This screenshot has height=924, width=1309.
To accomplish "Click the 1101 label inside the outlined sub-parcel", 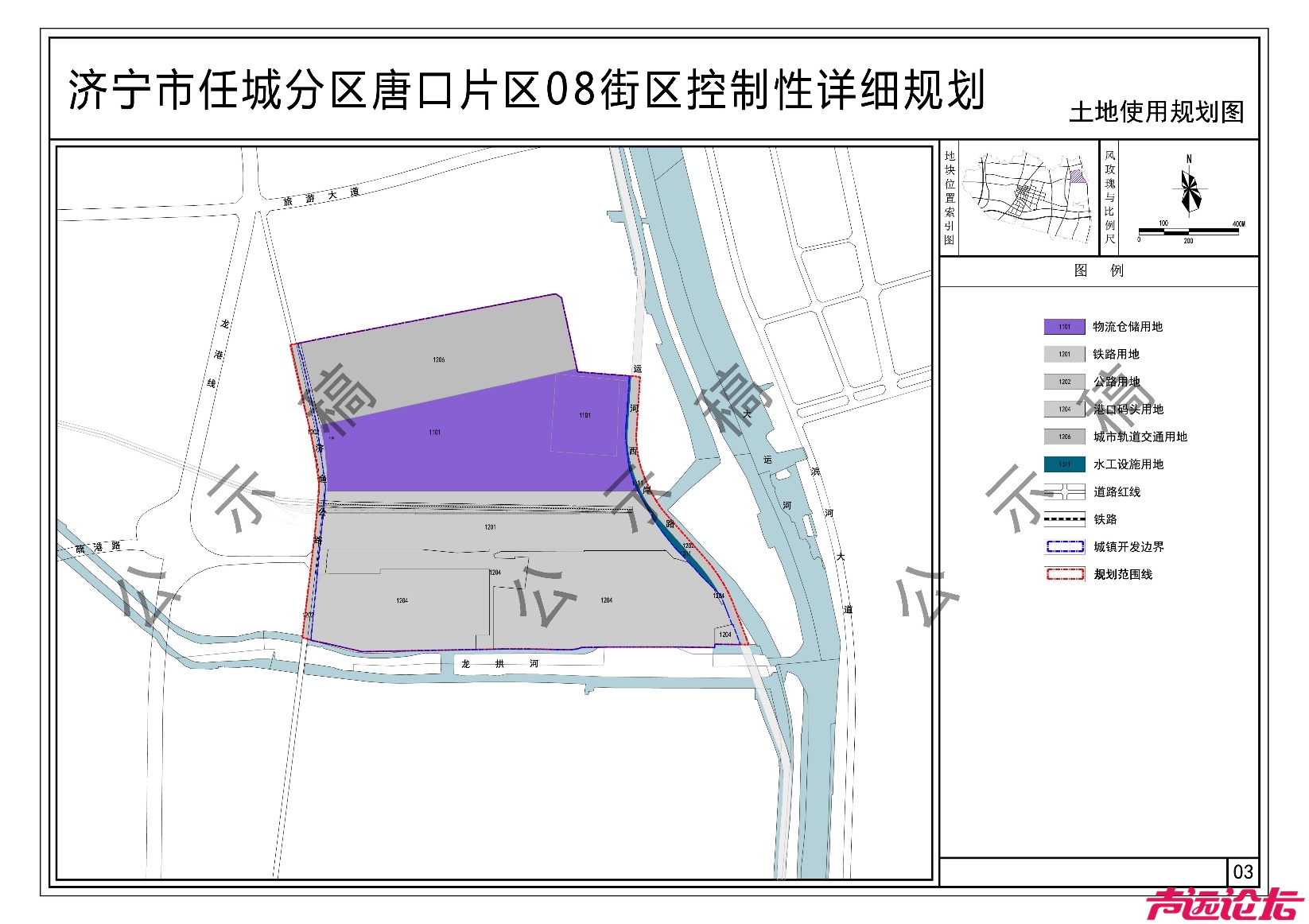I will click(x=585, y=415).
